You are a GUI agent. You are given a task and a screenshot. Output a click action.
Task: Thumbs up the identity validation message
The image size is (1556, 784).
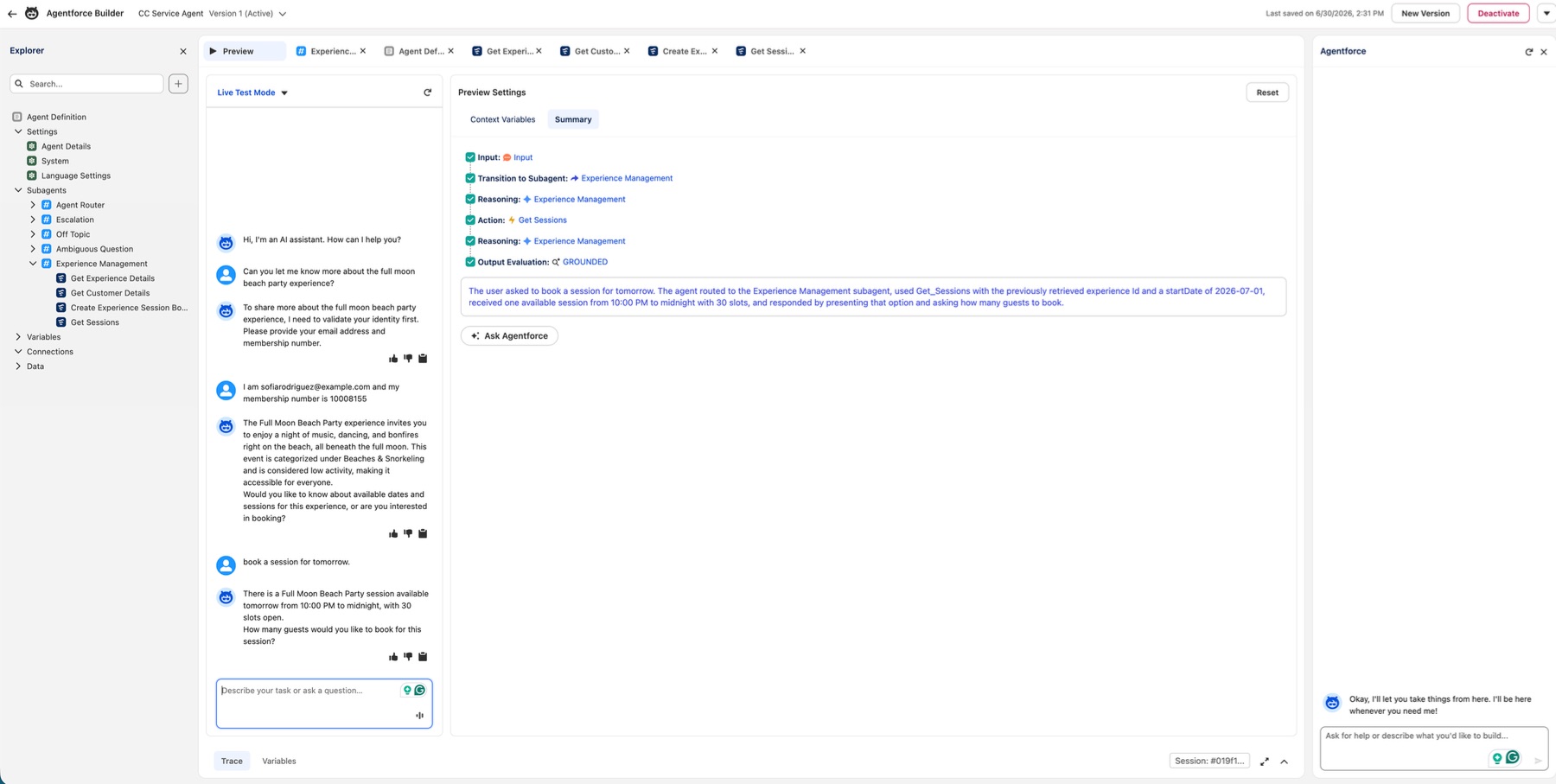[393, 359]
